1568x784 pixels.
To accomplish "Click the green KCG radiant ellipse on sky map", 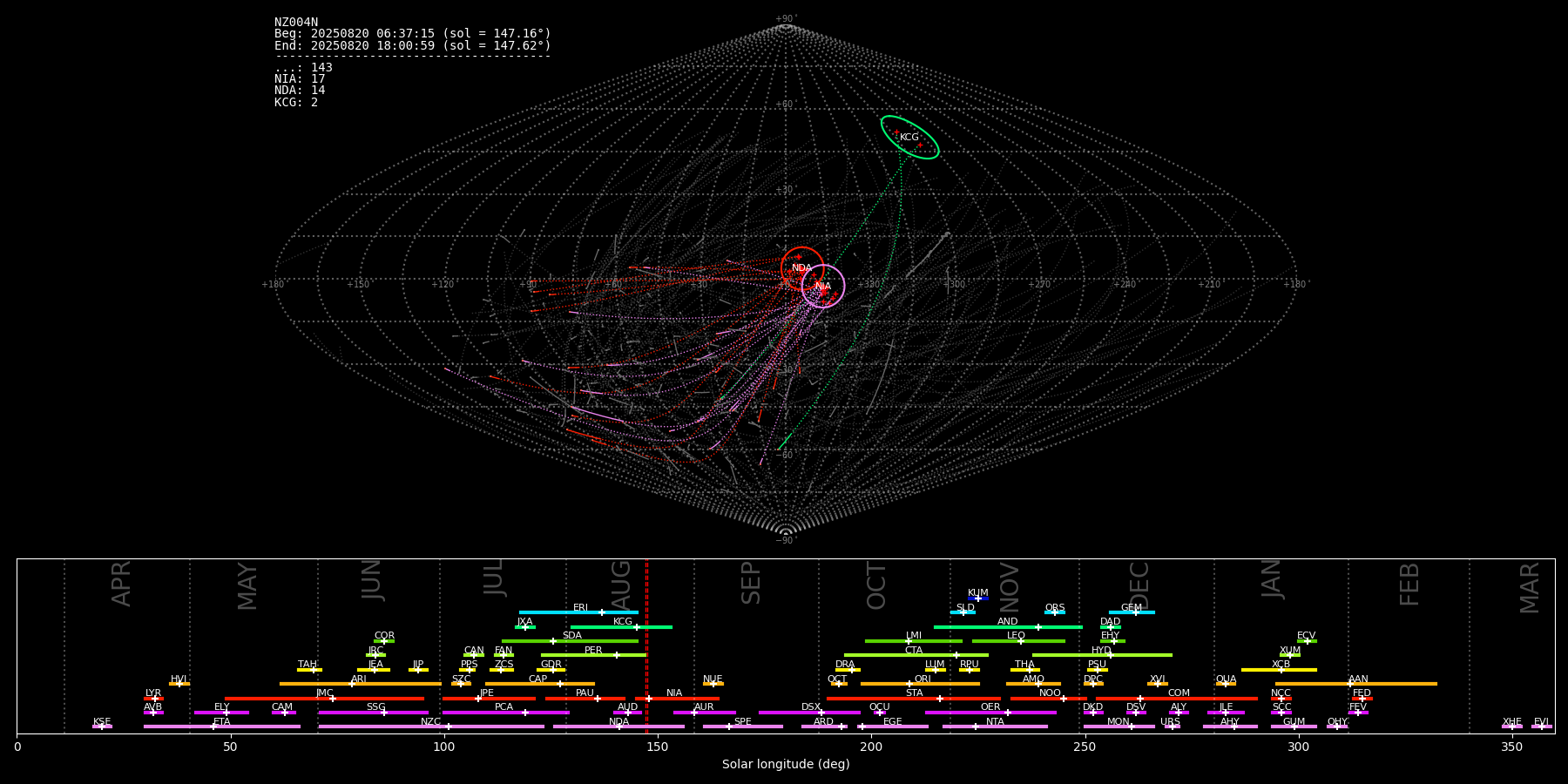I will click(909, 138).
